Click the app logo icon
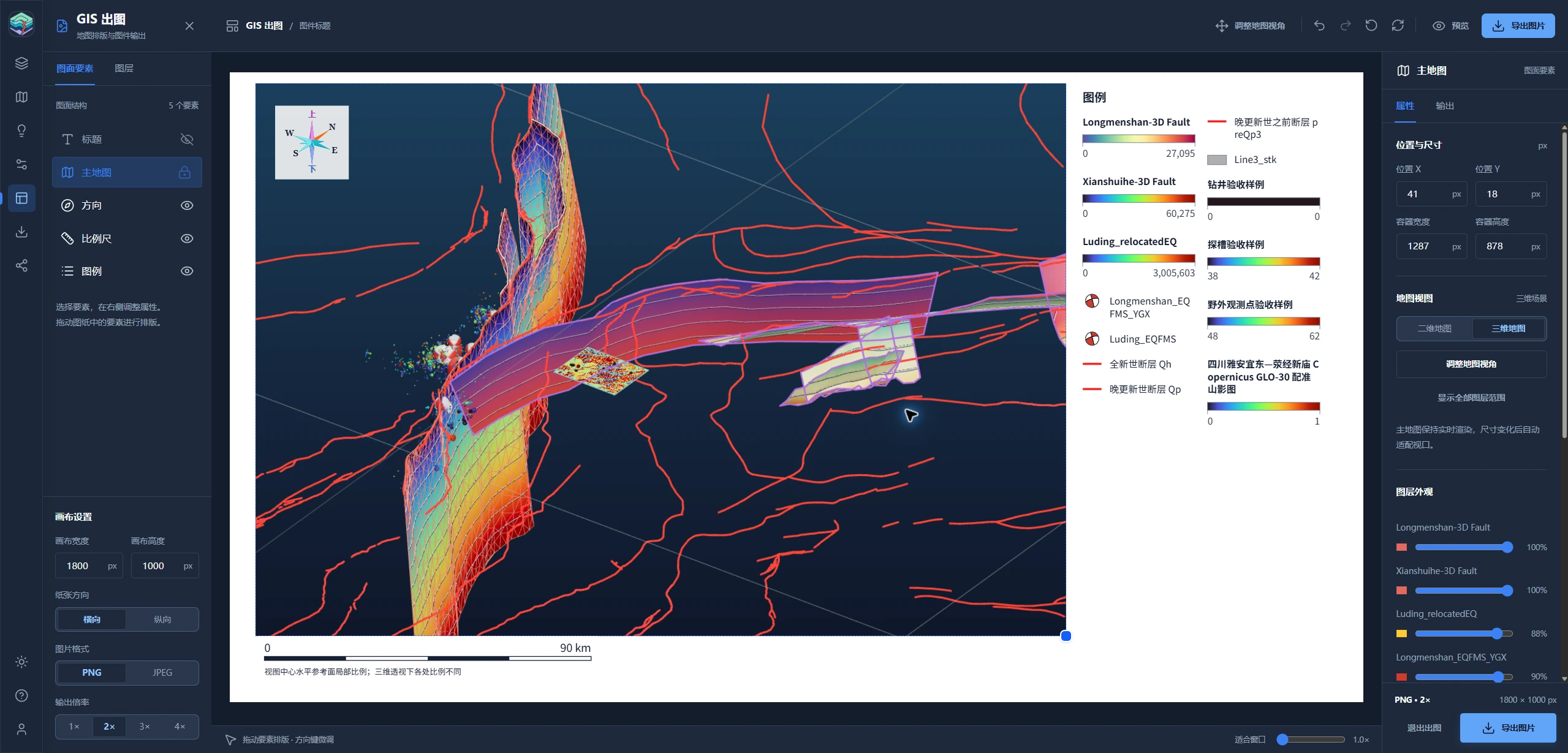1568x753 pixels. 21,24
